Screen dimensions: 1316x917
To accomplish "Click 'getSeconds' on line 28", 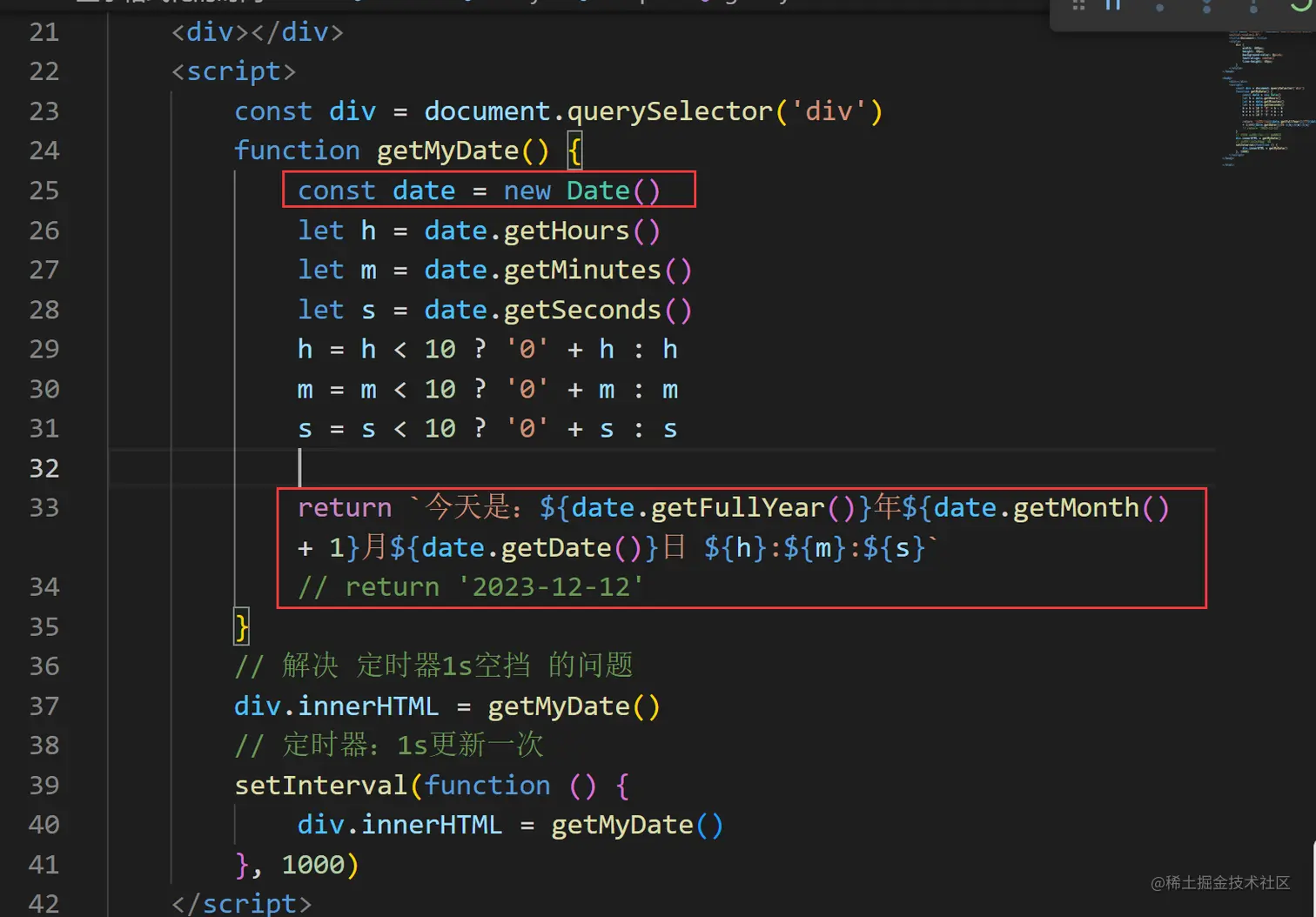I will [582, 310].
